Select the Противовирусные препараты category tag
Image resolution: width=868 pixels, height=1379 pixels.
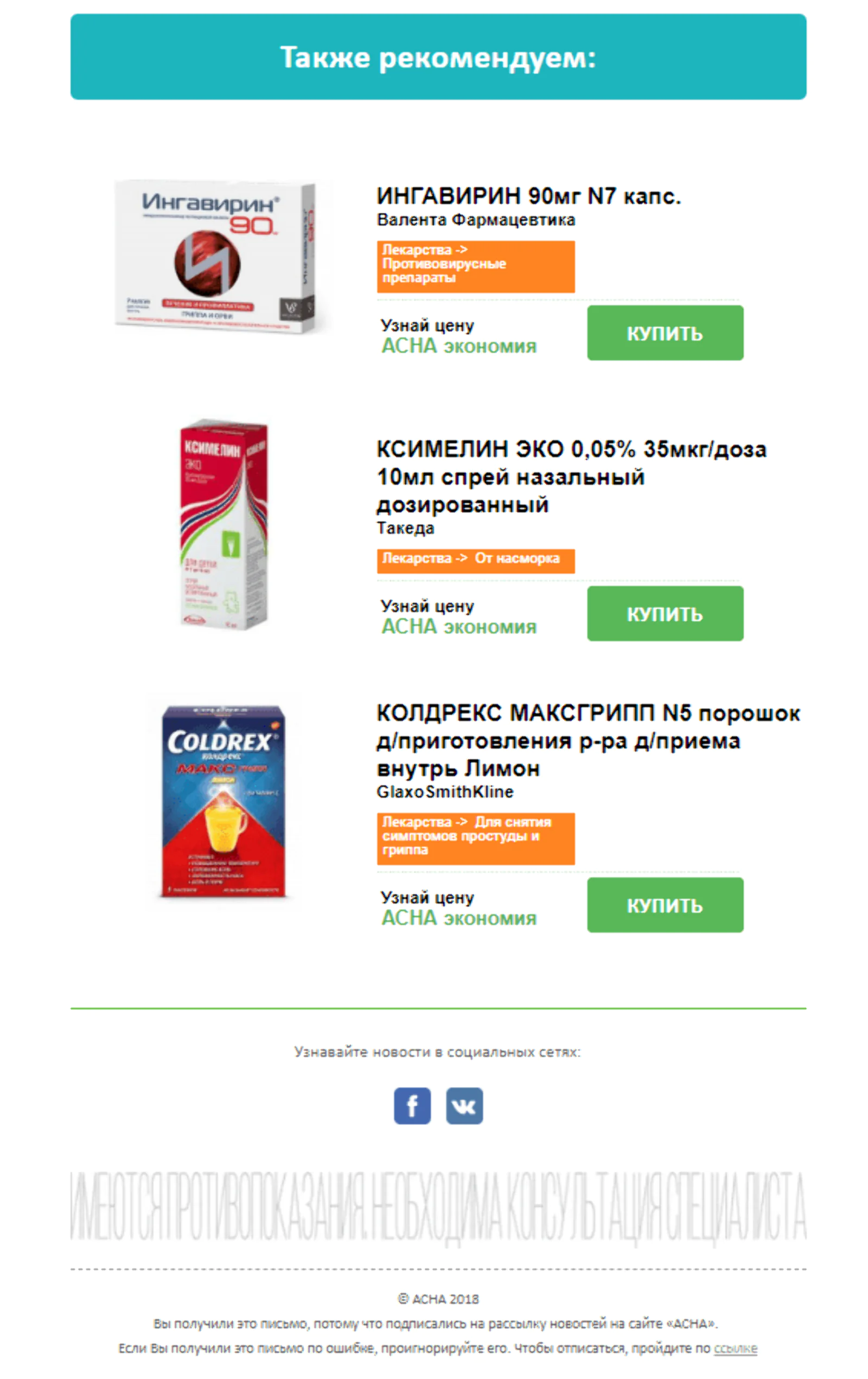pos(476,266)
